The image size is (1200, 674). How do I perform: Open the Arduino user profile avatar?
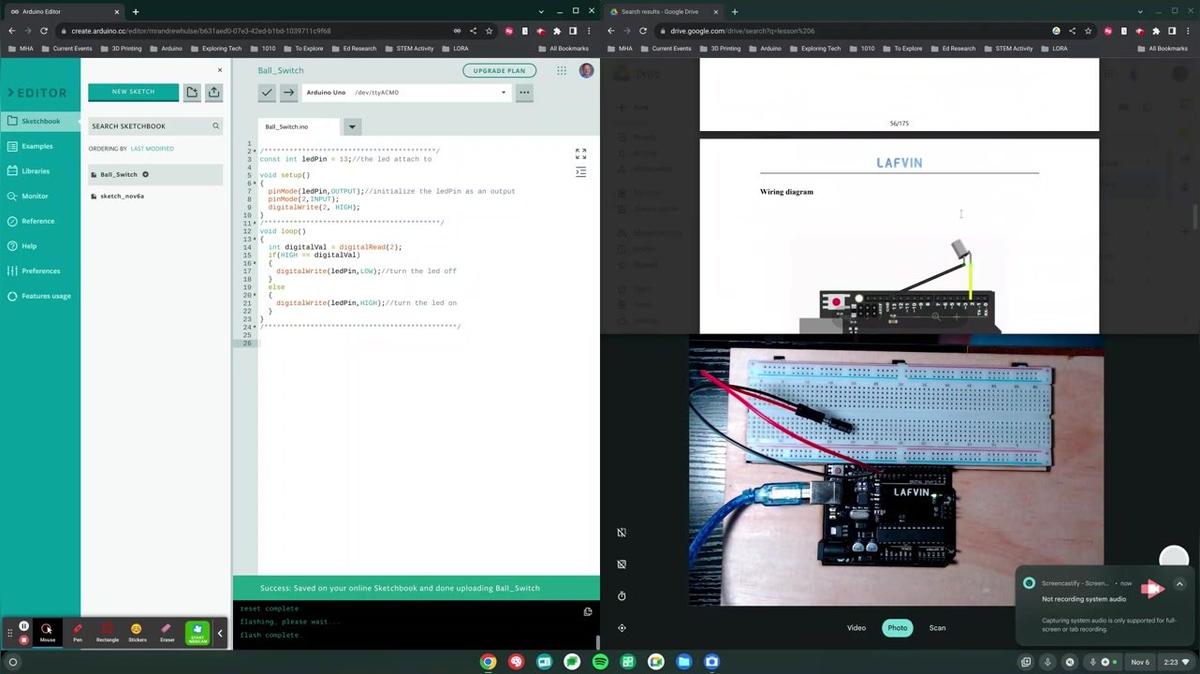click(586, 71)
